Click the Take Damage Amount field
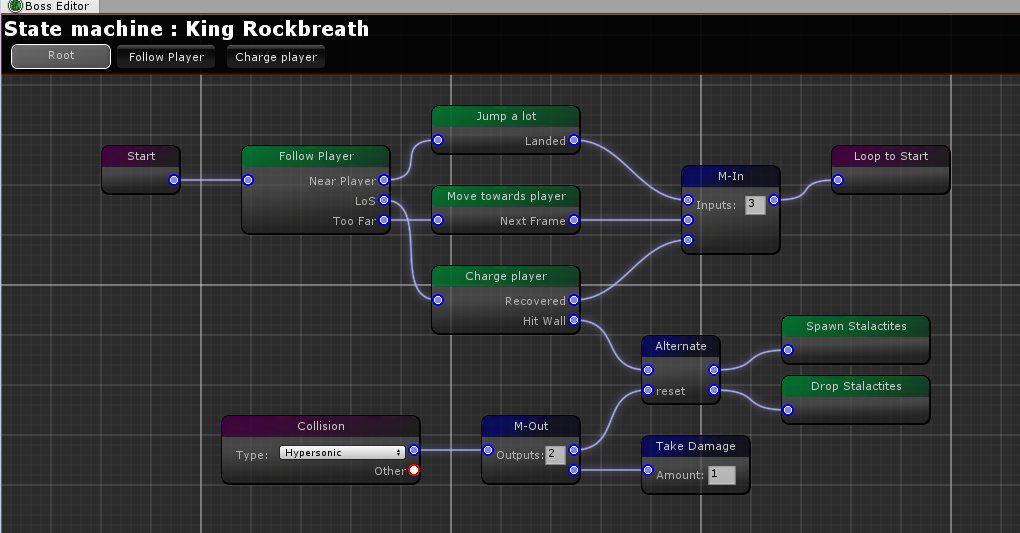 pos(721,475)
